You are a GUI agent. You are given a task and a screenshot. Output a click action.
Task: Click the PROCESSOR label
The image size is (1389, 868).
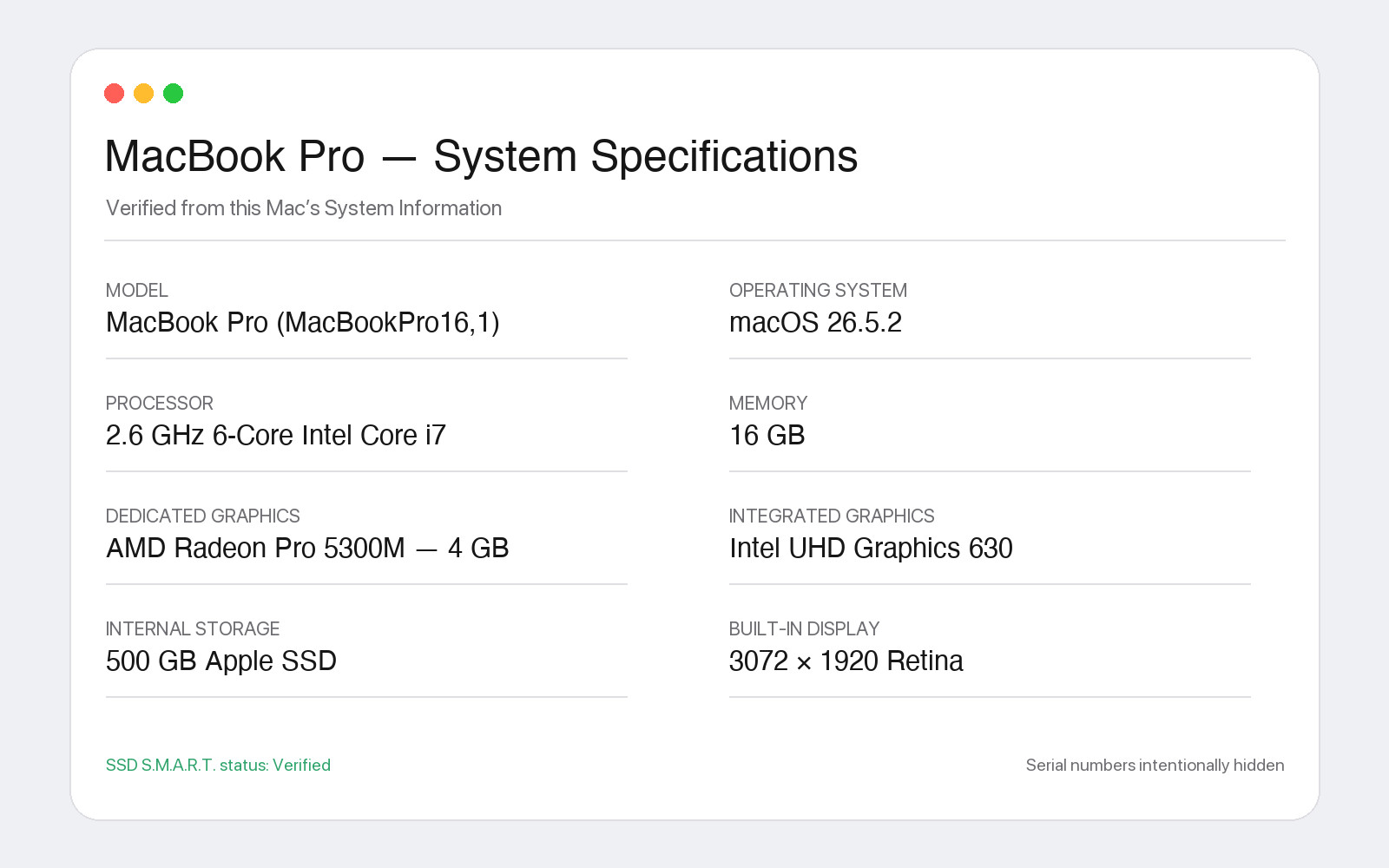pyautogui.click(x=159, y=403)
